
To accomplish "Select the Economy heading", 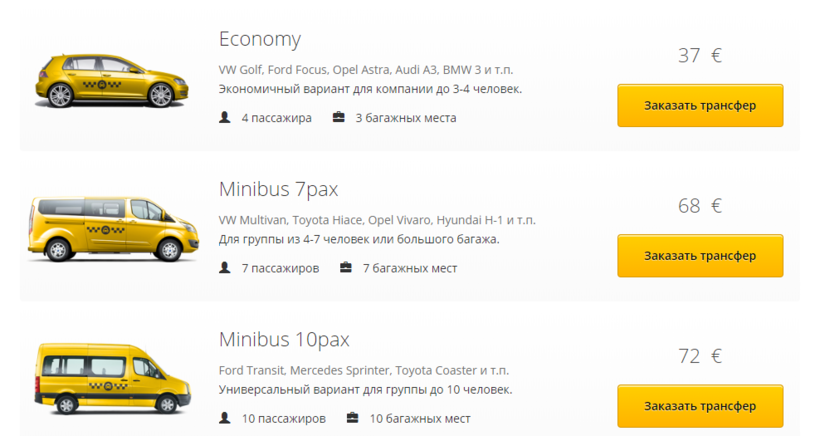I will pos(259,40).
